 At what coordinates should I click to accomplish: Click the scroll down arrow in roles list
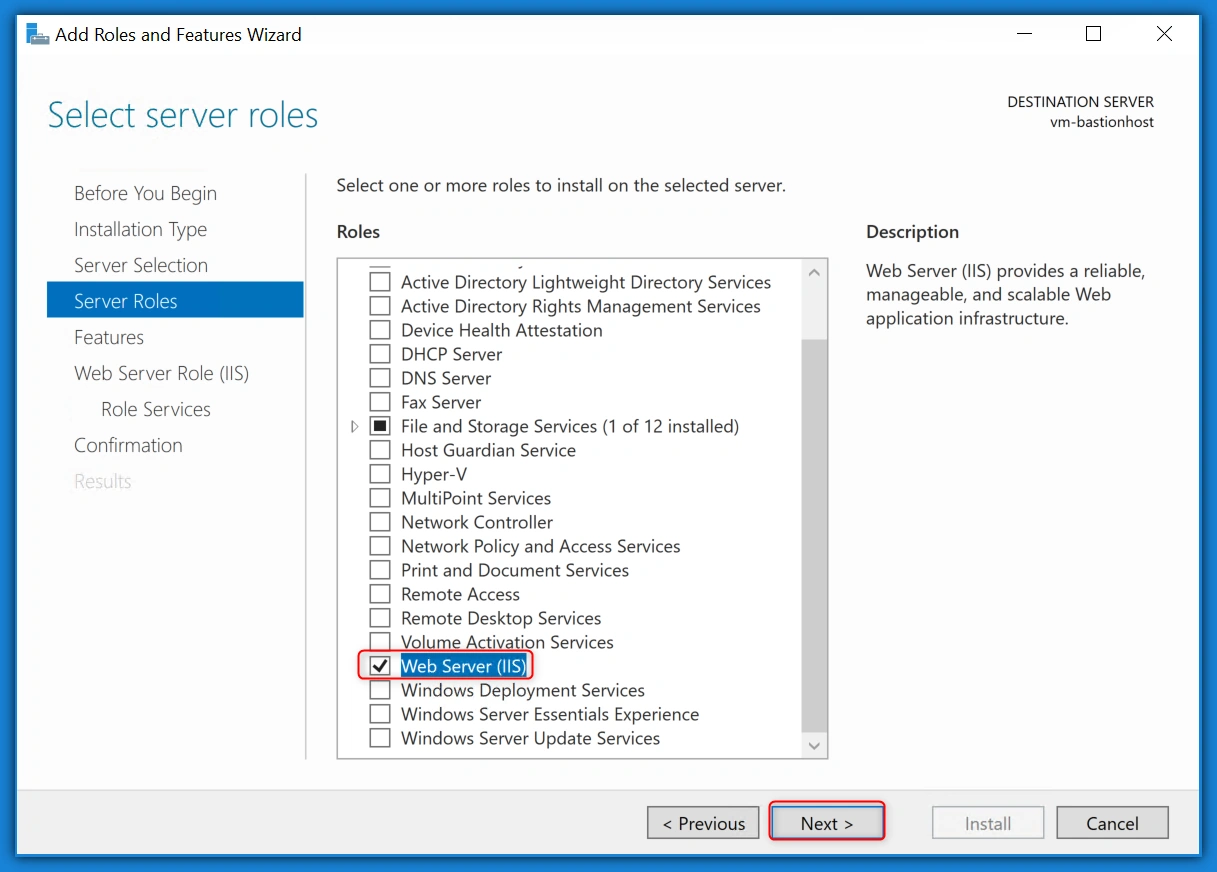[x=814, y=746]
